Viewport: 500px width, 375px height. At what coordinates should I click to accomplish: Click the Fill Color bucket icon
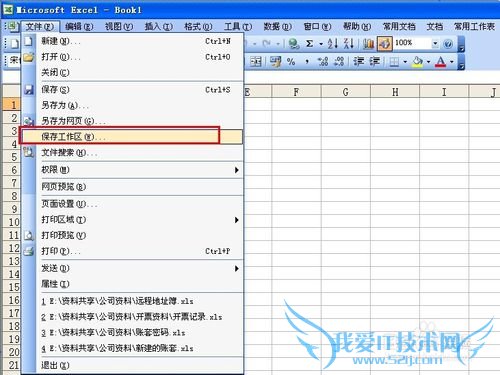tap(418, 62)
